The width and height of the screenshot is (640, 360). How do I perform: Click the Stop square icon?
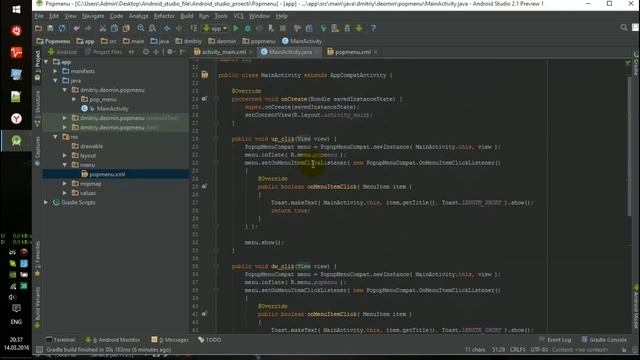click(283, 28)
